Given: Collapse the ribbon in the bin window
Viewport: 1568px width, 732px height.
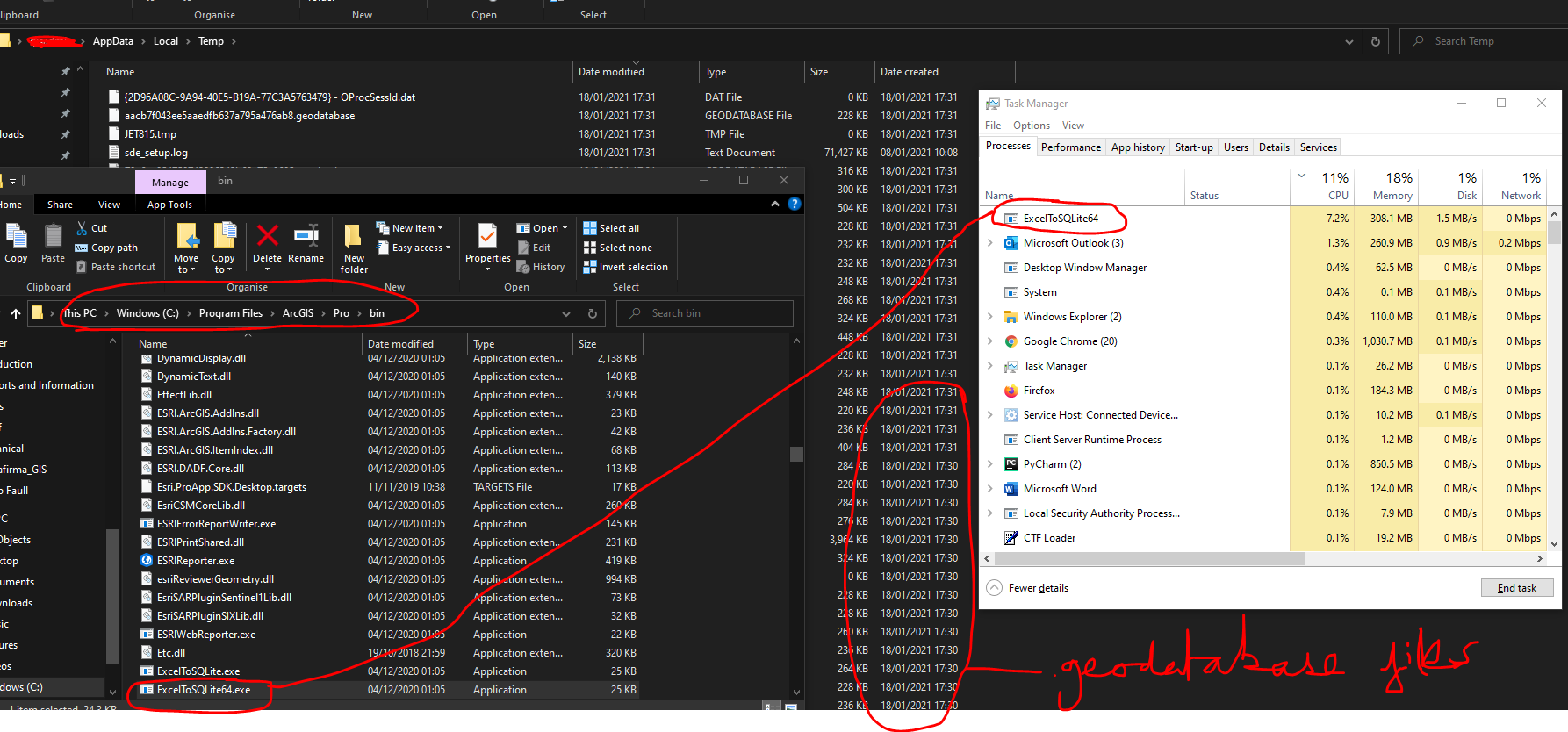Looking at the screenshot, I should 774,204.
